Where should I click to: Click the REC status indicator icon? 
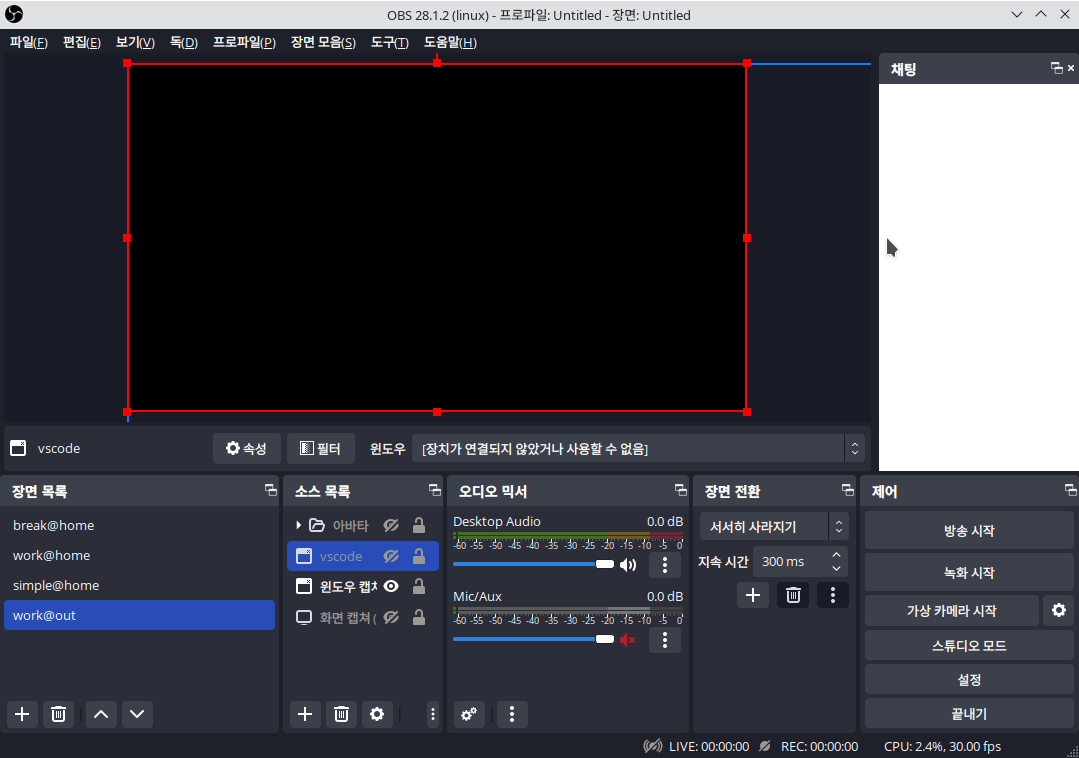point(765,746)
